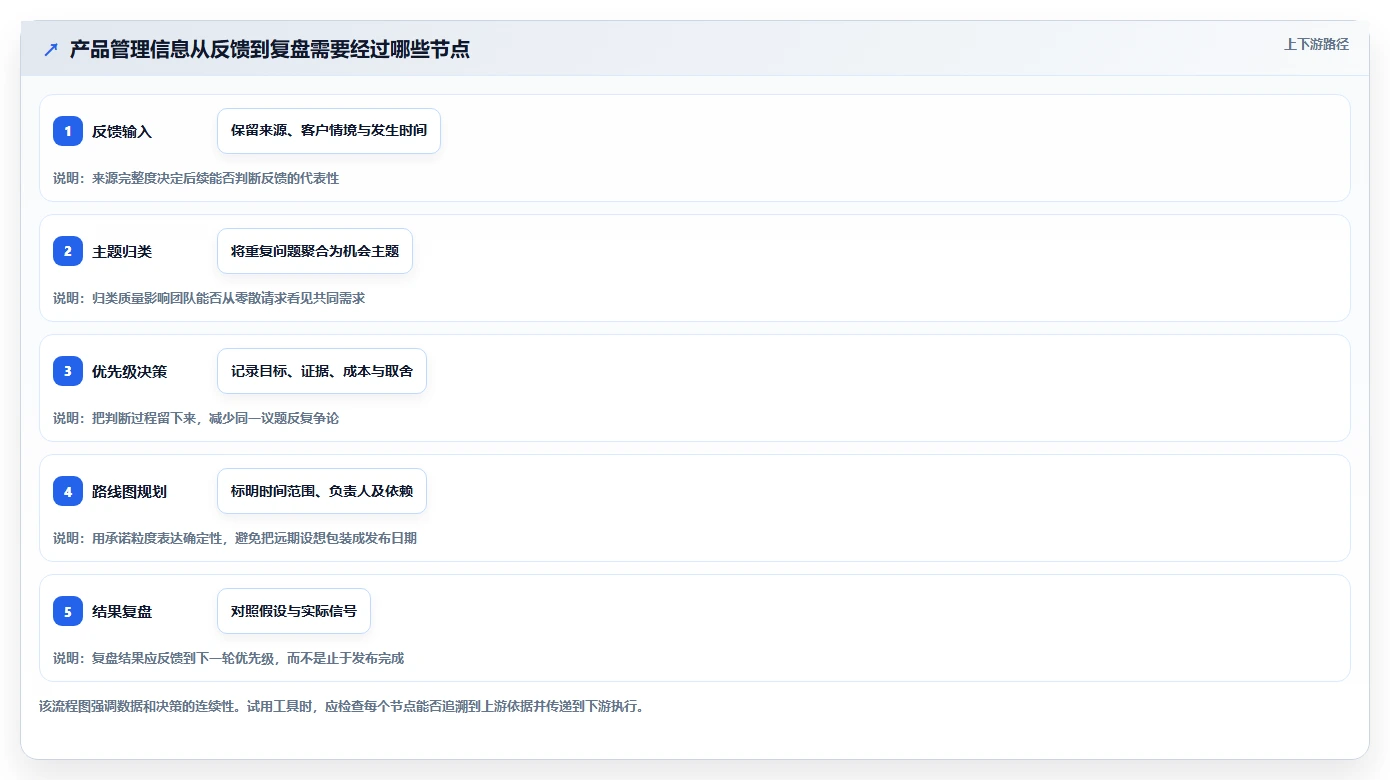The height and width of the screenshot is (780, 1390).
Task: Click the number 4 badge for 路线图规划
Action: click(68, 491)
